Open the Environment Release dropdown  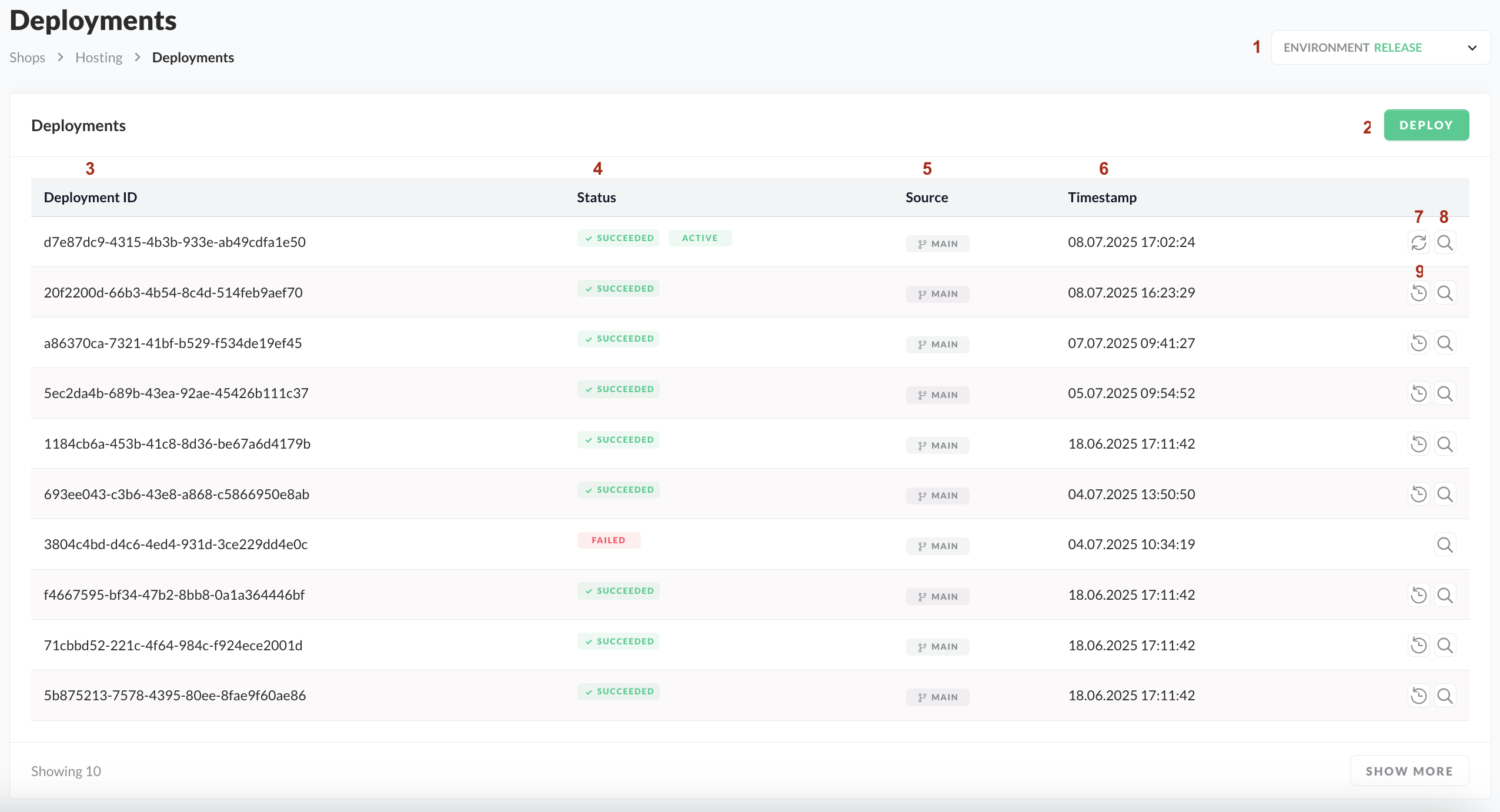pyautogui.click(x=1380, y=48)
